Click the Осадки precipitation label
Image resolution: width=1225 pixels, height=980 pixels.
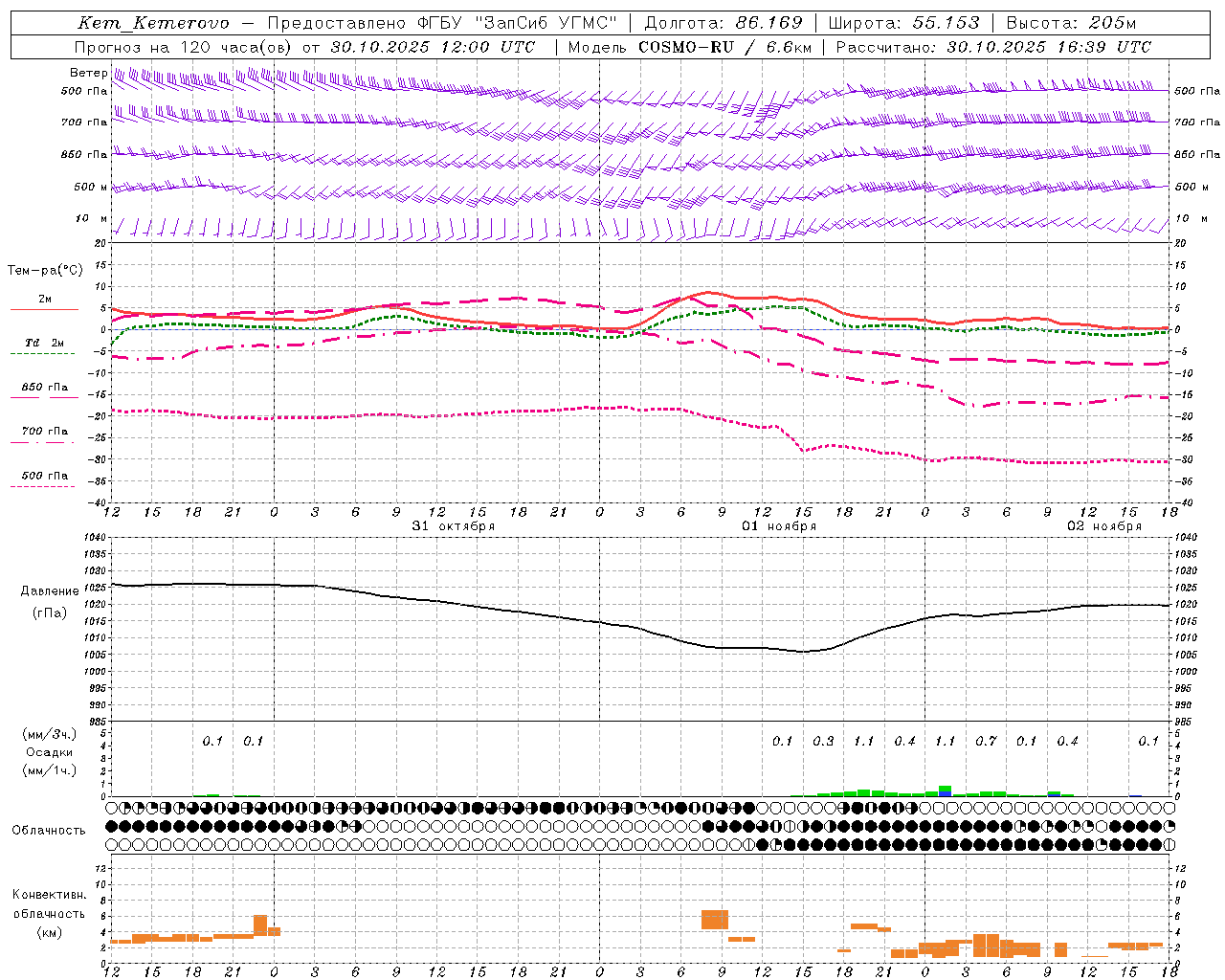coord(50,752)
